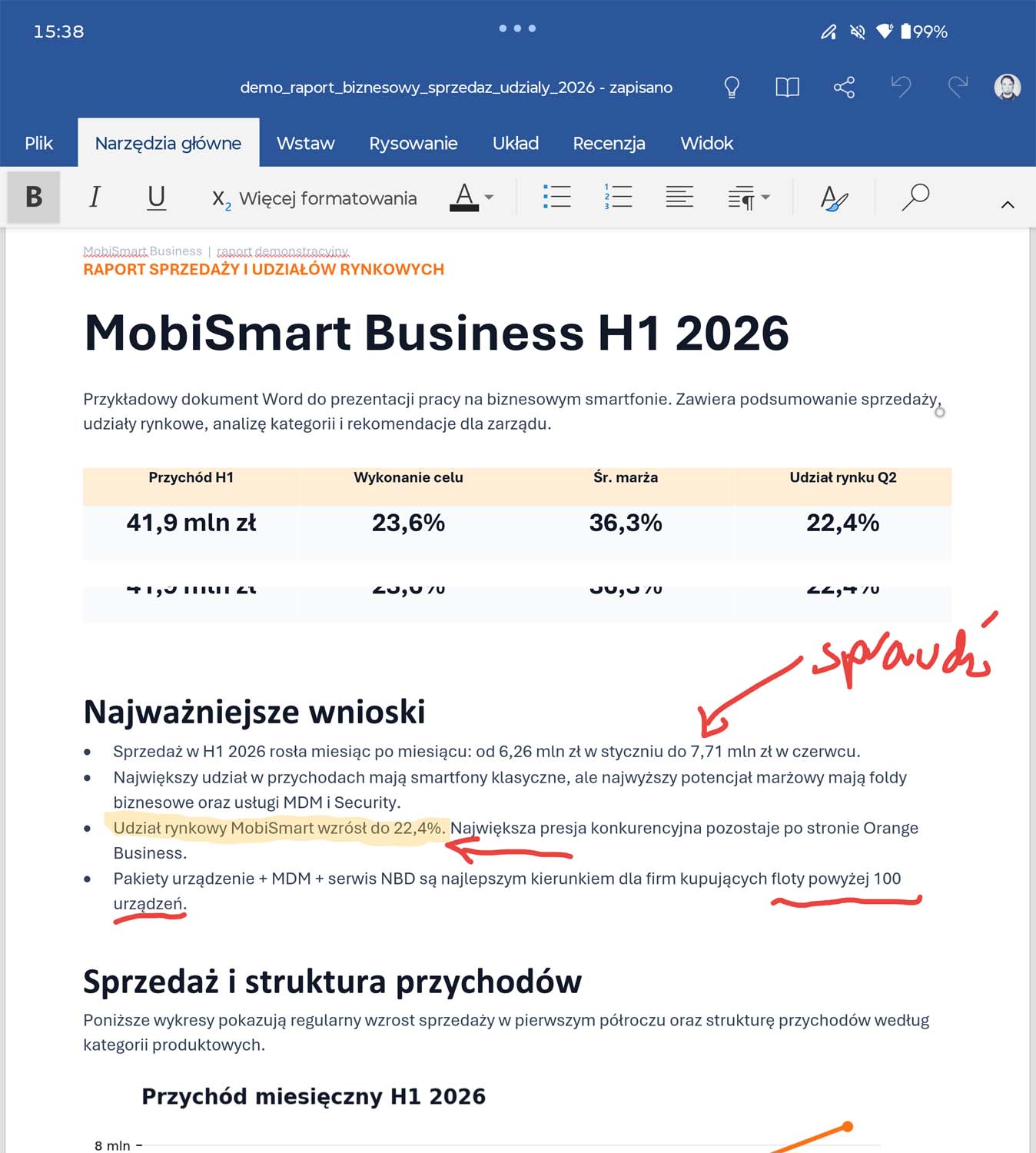
Task: Toggle Bold formatting
Action: click(34, 198)
